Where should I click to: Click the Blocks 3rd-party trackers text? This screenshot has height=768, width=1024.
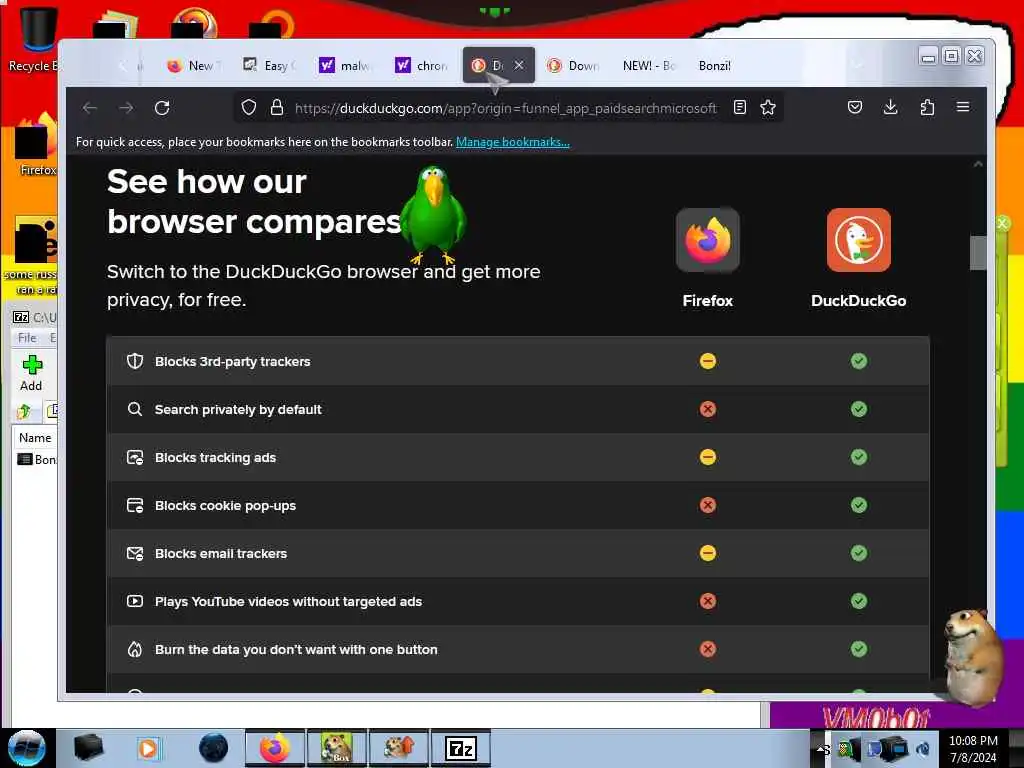tap(232, 361)
